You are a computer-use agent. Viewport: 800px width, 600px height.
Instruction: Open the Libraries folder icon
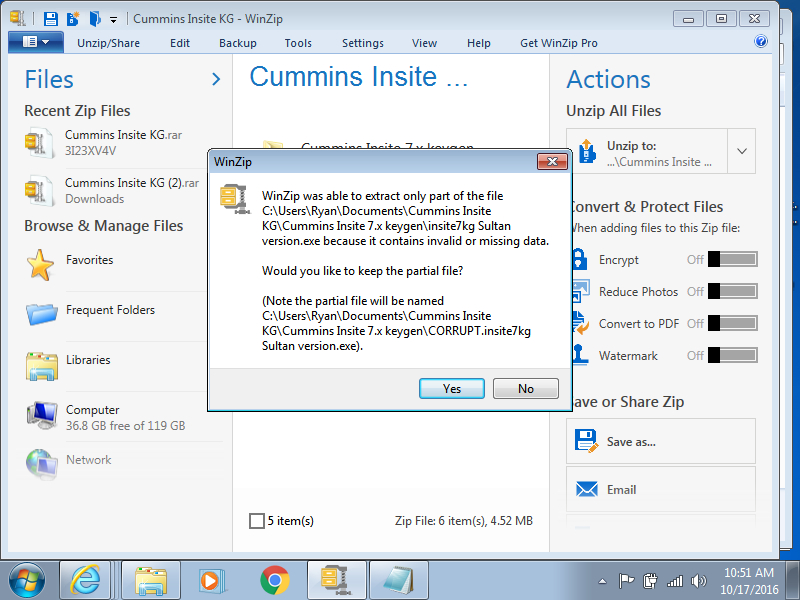pyautogui.click(x=41, y=366)
